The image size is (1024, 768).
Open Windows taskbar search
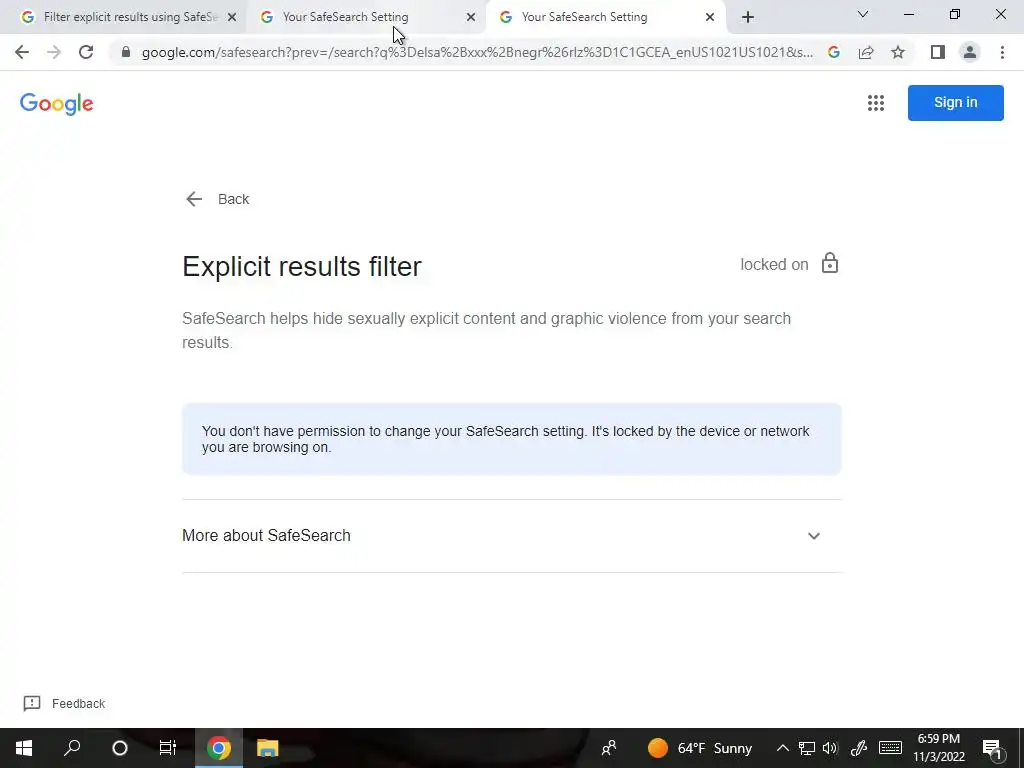tap(72, 748)
